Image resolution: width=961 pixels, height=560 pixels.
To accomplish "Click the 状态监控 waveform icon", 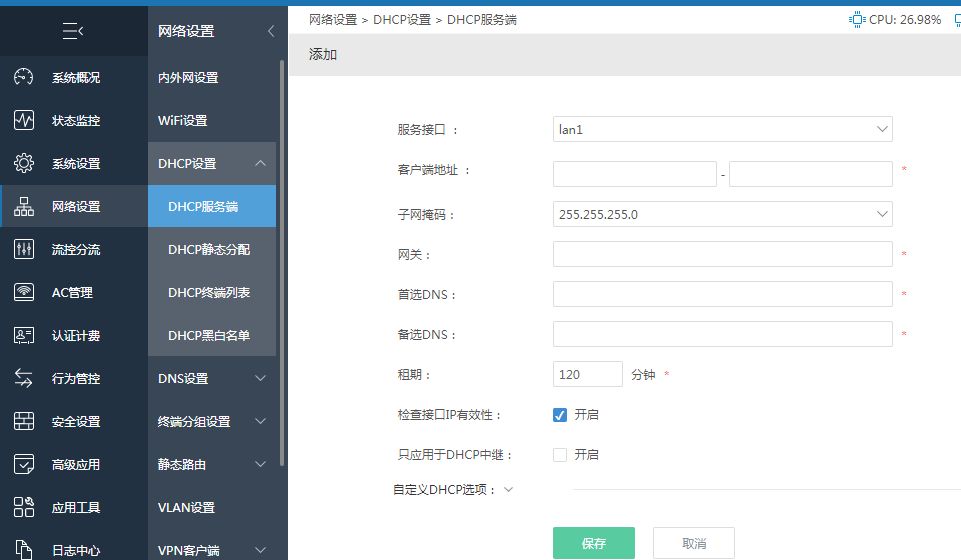I will click(24, 120).
